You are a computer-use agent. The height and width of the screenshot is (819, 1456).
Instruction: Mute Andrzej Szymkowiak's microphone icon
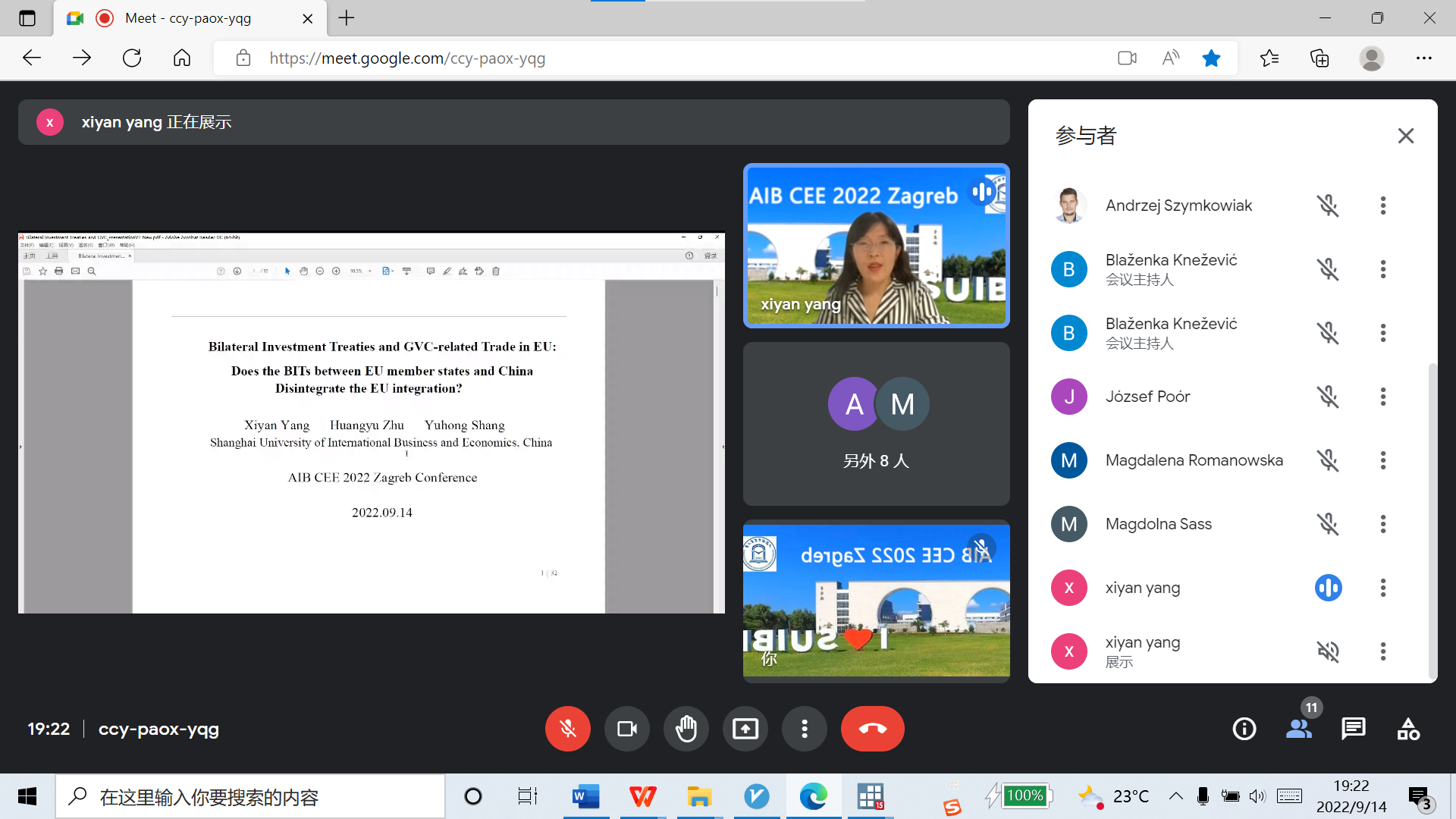[x=1327, y=206]
